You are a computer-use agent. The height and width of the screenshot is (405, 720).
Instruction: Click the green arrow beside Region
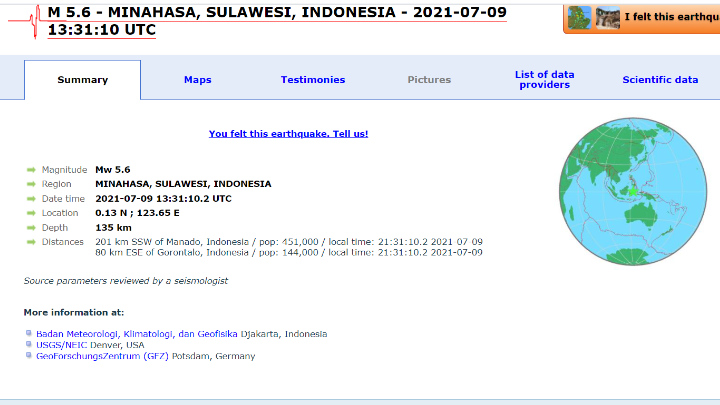point(31,184)
